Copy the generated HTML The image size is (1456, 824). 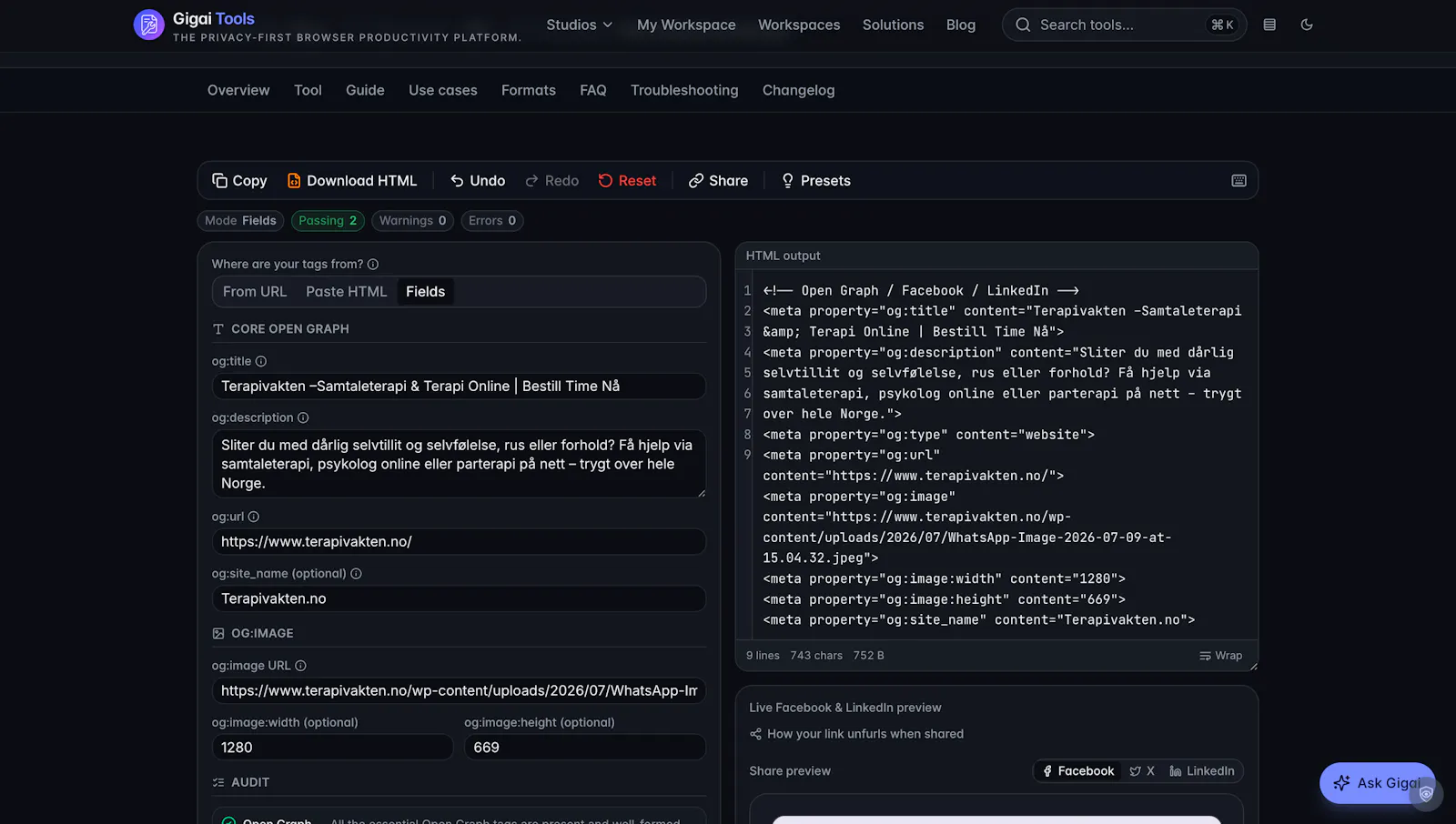[x=239, y=181]
